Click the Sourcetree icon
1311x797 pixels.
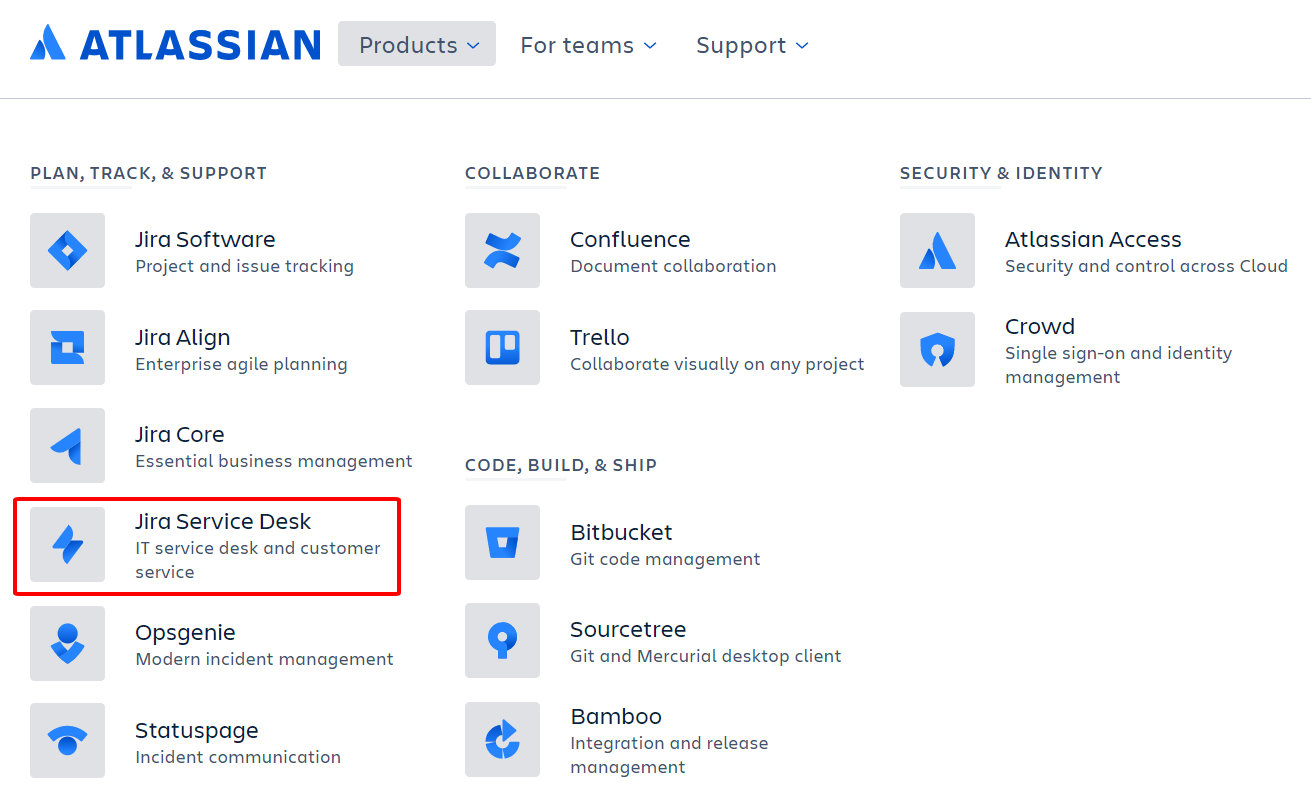tap(502, 641)
